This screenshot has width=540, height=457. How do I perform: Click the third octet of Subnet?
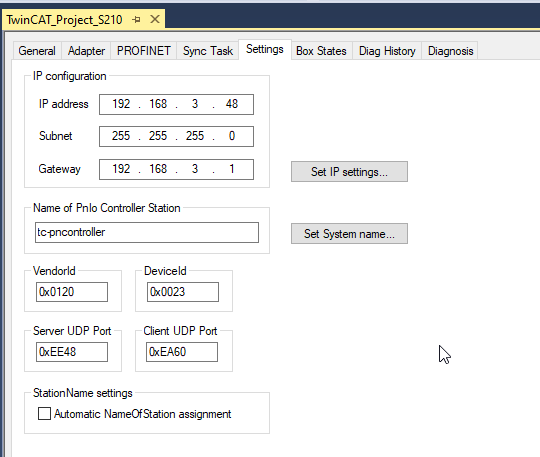pyautogui.click(x=195, y=136)
